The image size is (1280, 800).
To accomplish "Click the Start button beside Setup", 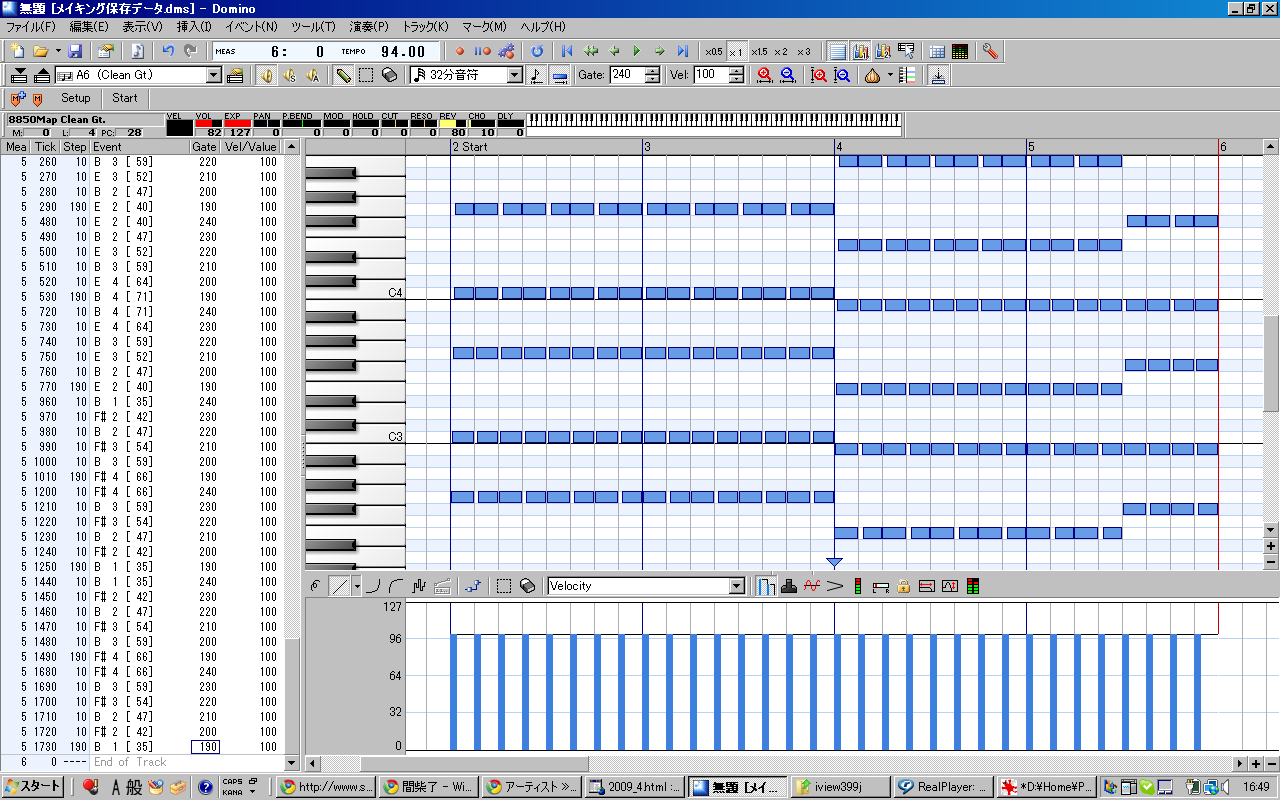I will [x=125, y=98].
